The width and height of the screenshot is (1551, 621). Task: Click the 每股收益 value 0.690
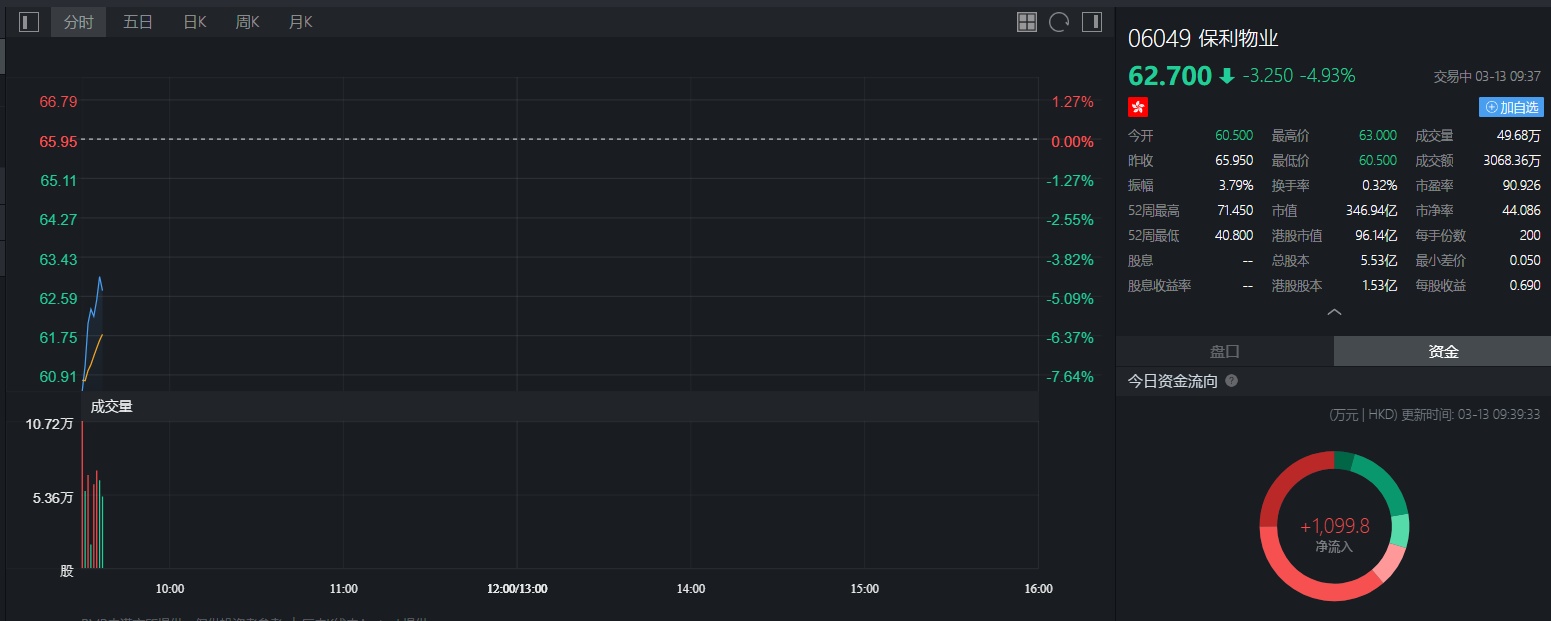pos(1526,285)
